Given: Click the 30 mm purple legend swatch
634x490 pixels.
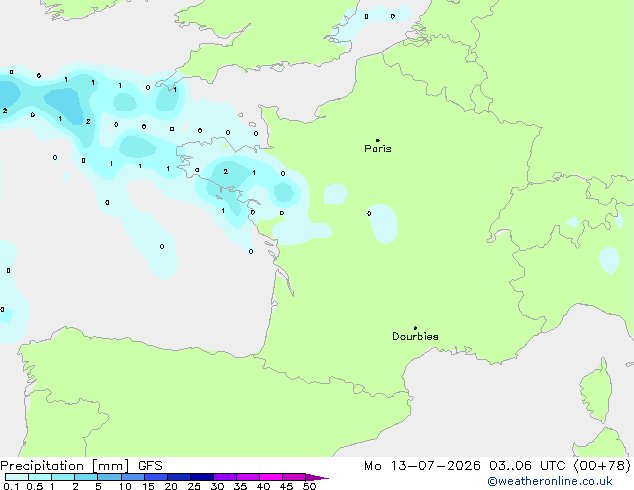Looking at the screenshot, I should click(225, 477).
